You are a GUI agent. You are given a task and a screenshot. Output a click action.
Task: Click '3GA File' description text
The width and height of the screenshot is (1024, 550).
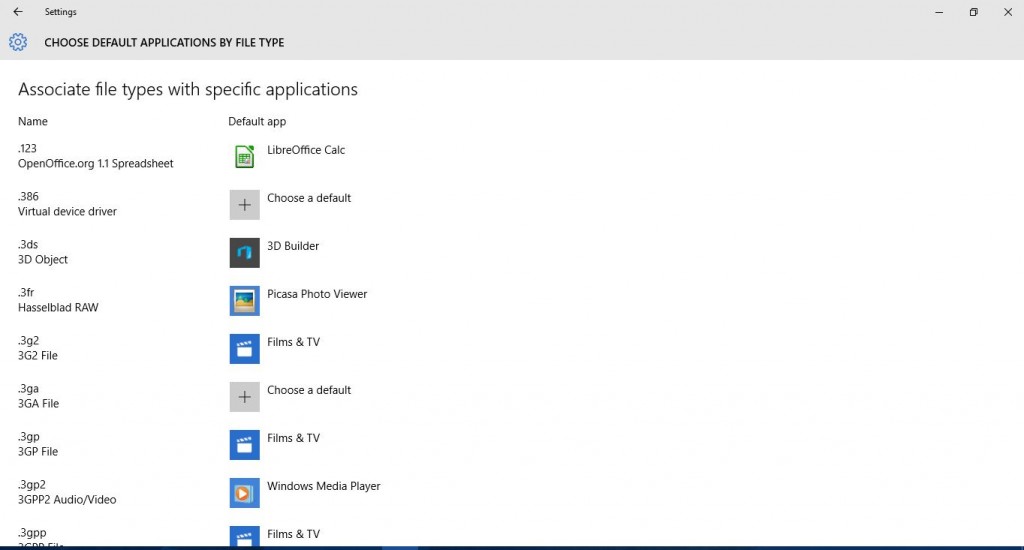click(39, 404)
